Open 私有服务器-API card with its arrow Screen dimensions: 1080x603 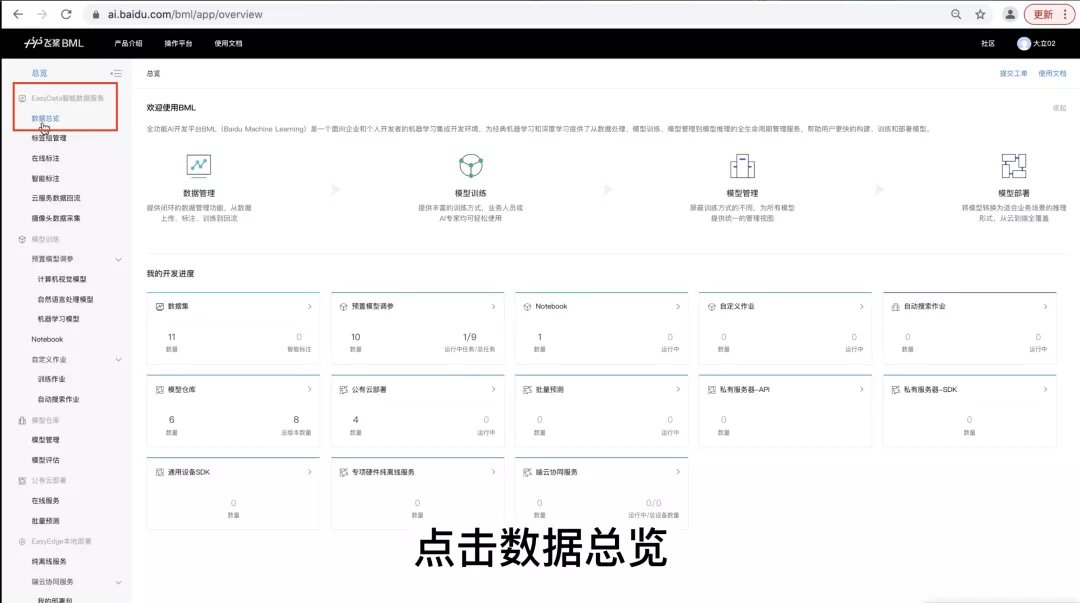coord(862,389)
